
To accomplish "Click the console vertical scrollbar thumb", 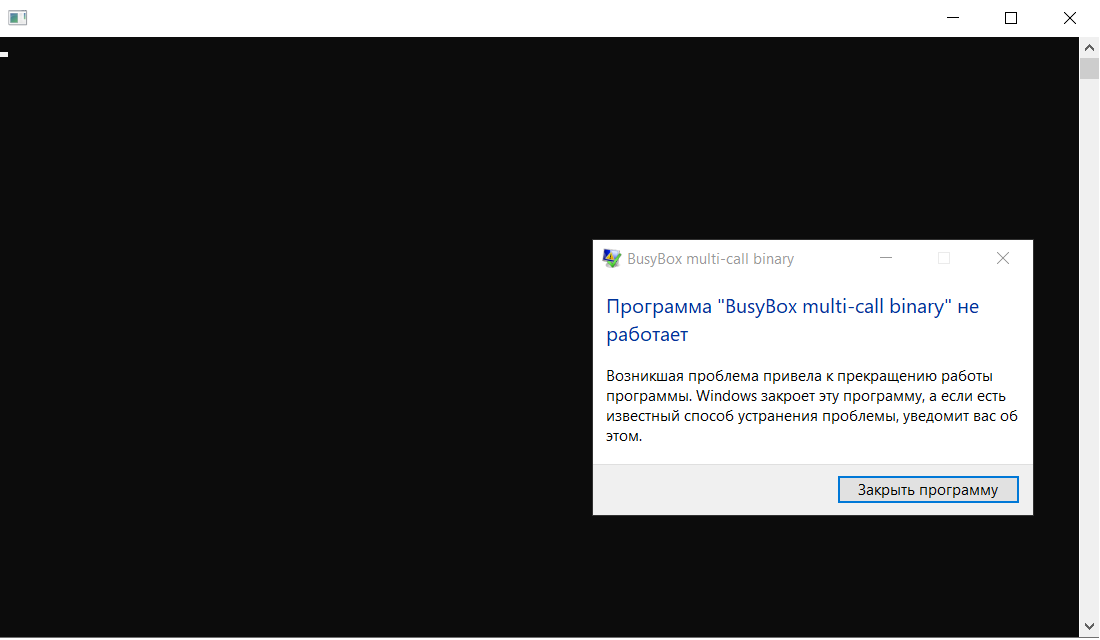I will pyautogui.click(x=1089, y=69).
